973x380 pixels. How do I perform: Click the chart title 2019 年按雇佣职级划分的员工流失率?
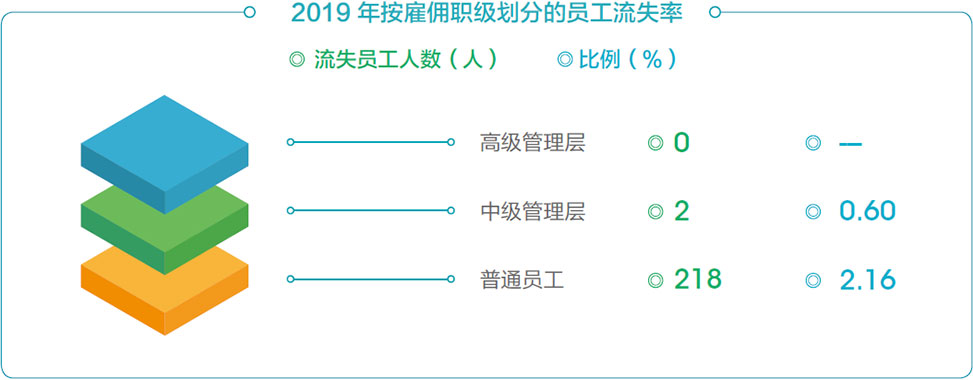point(487,13)
